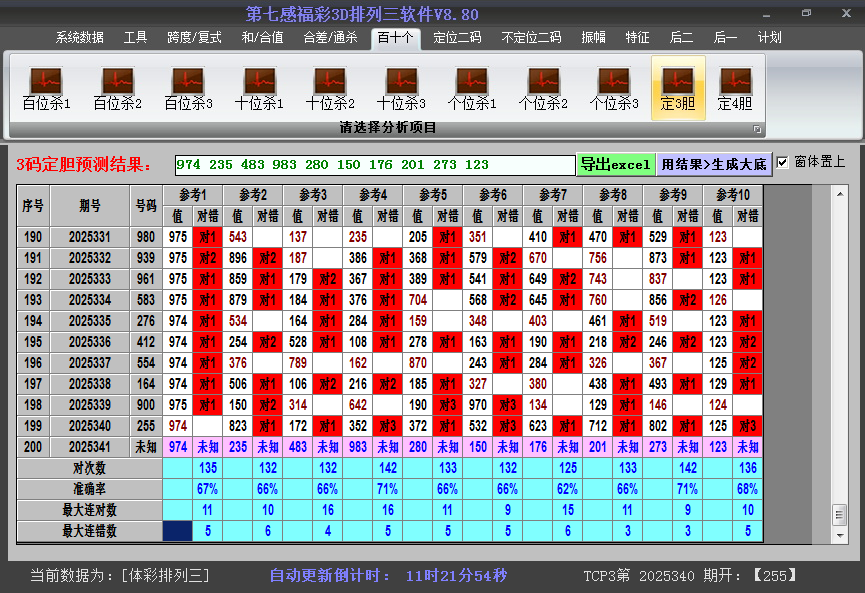Image resolution: width=865 pixels, height=593 pixels.
Task: Select the 百位杀2 analysis icon
Action: point(117,88)
